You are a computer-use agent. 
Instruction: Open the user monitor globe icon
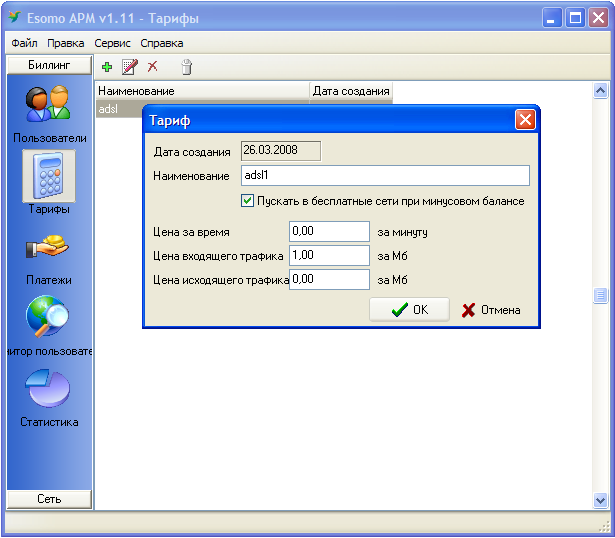tap(47, 316)
